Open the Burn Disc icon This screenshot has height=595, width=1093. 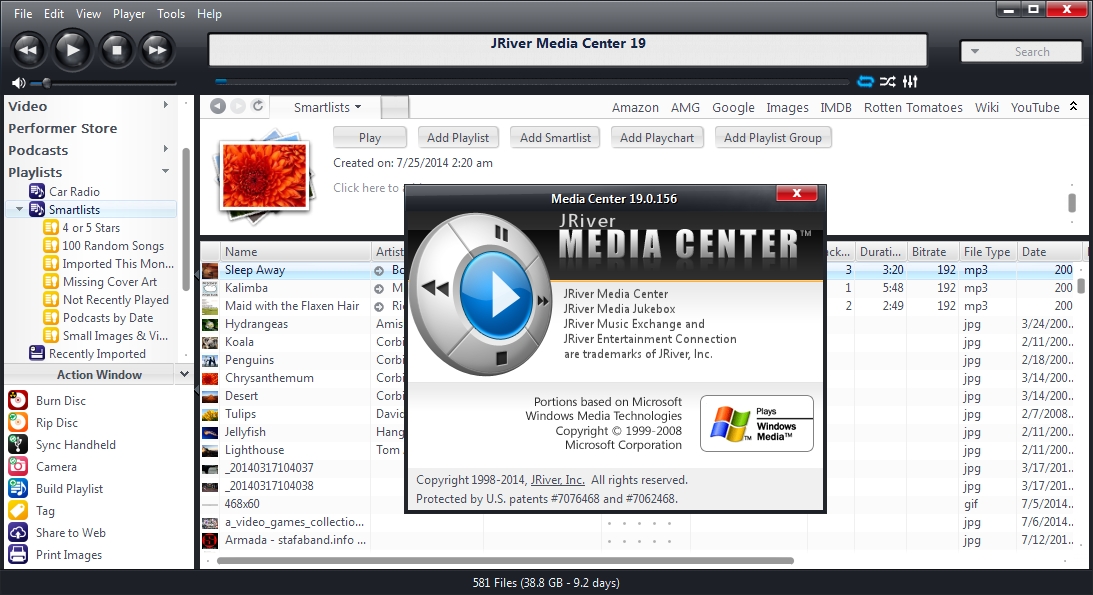[x=17, y=401]
